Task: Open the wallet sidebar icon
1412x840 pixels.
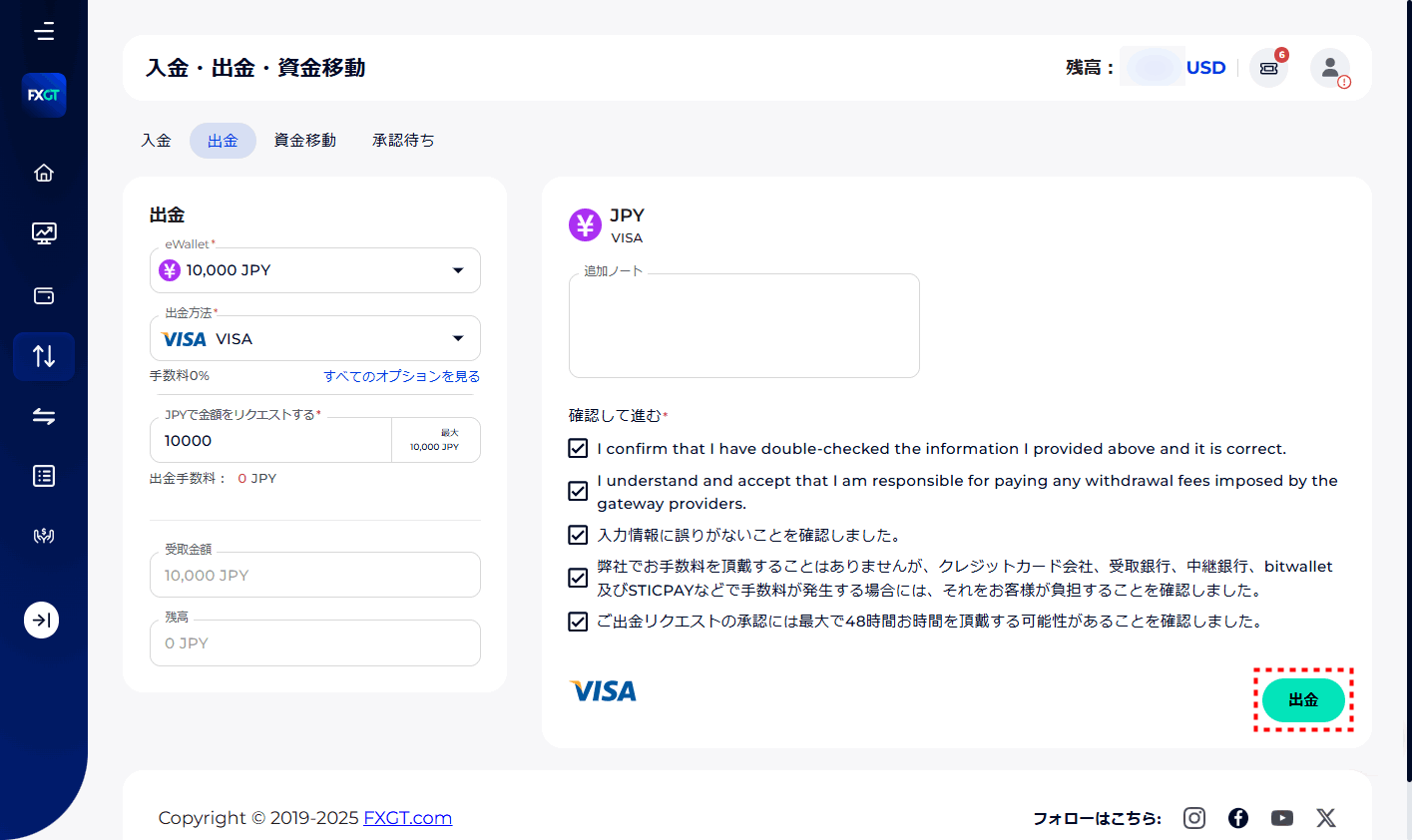Action: (44, 295)
